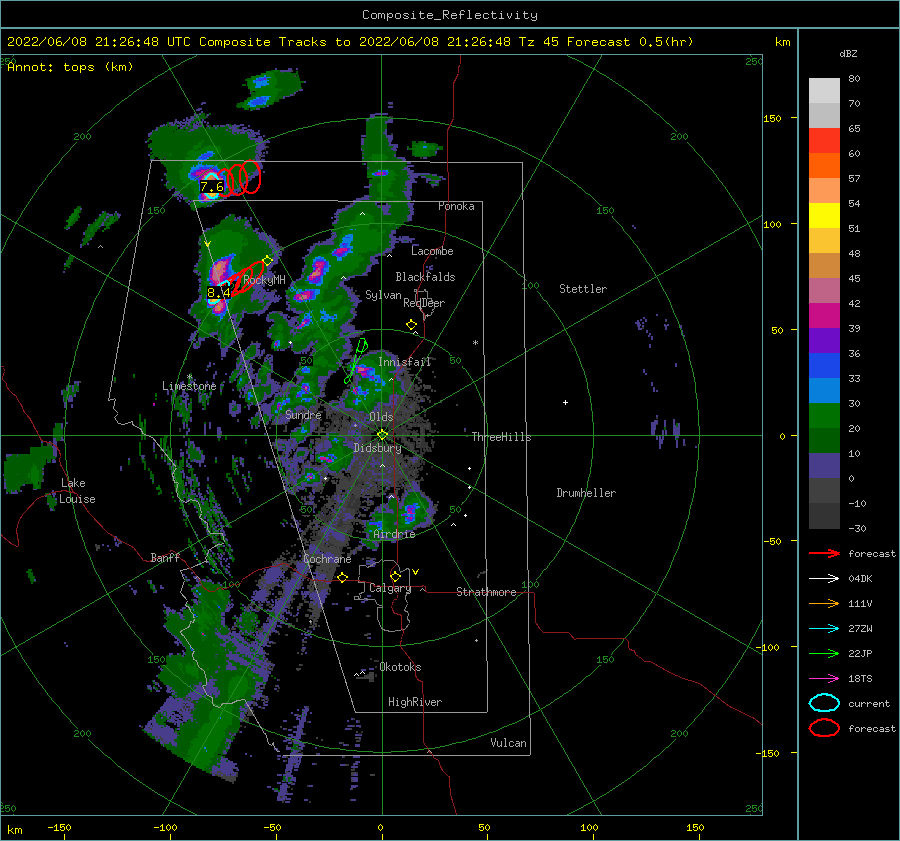
Task: Click the cyan 27ZW arrow legend icon
Action: coord(824,629)
